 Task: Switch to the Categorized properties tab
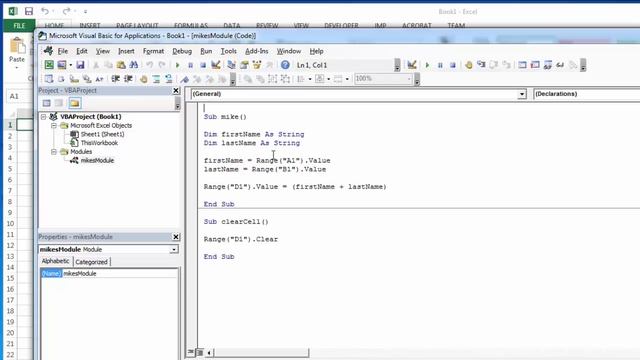click(91, 262)
